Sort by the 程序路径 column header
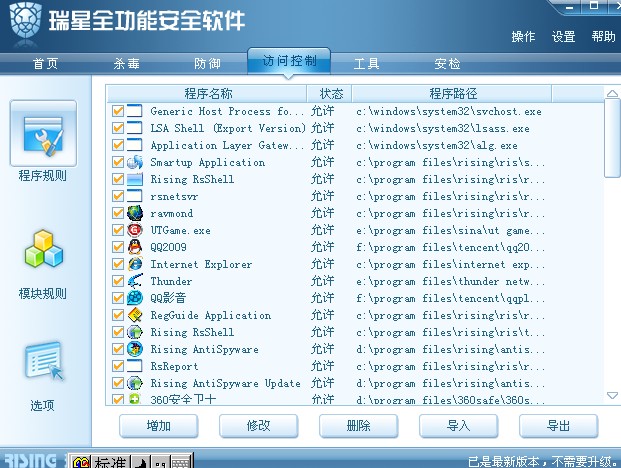This screenshot has height=468, width=621. coord(452,94)
